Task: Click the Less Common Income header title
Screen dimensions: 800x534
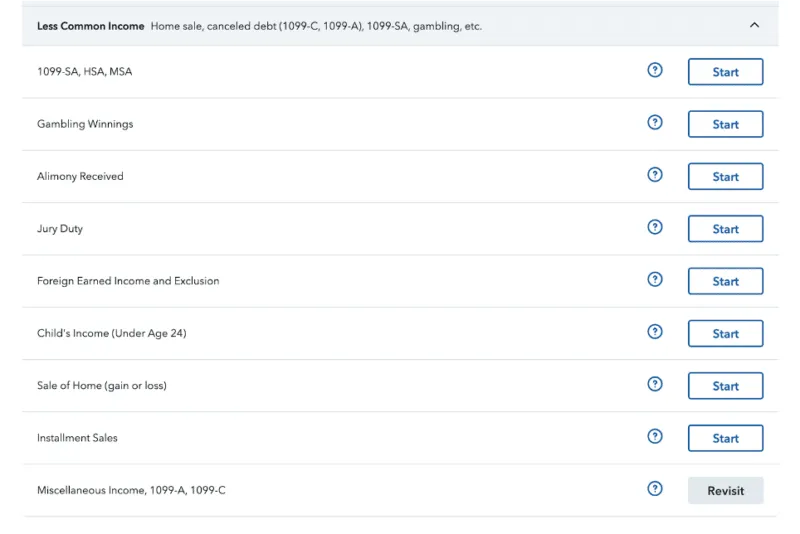Action: click(x=91, y=26)
